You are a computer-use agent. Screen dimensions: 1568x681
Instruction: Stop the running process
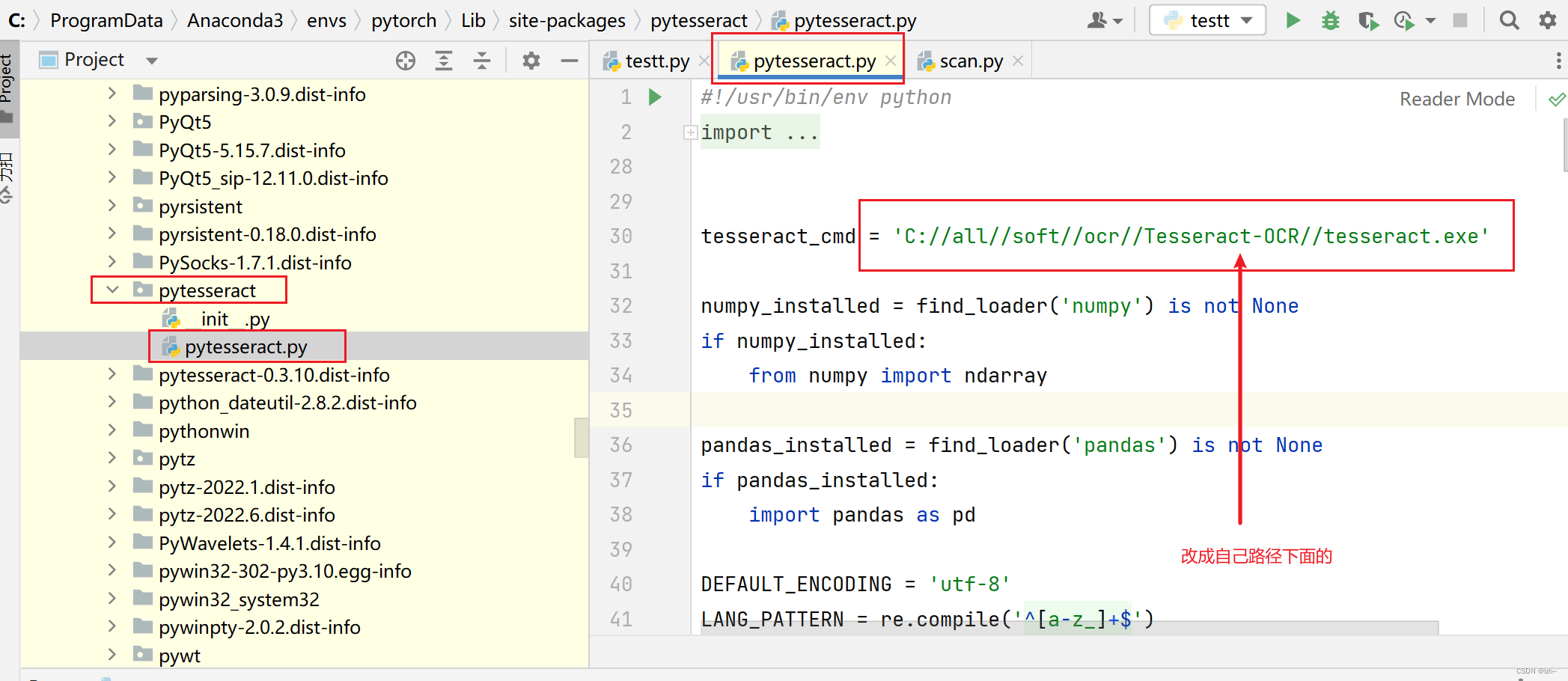click(1459, 20)
